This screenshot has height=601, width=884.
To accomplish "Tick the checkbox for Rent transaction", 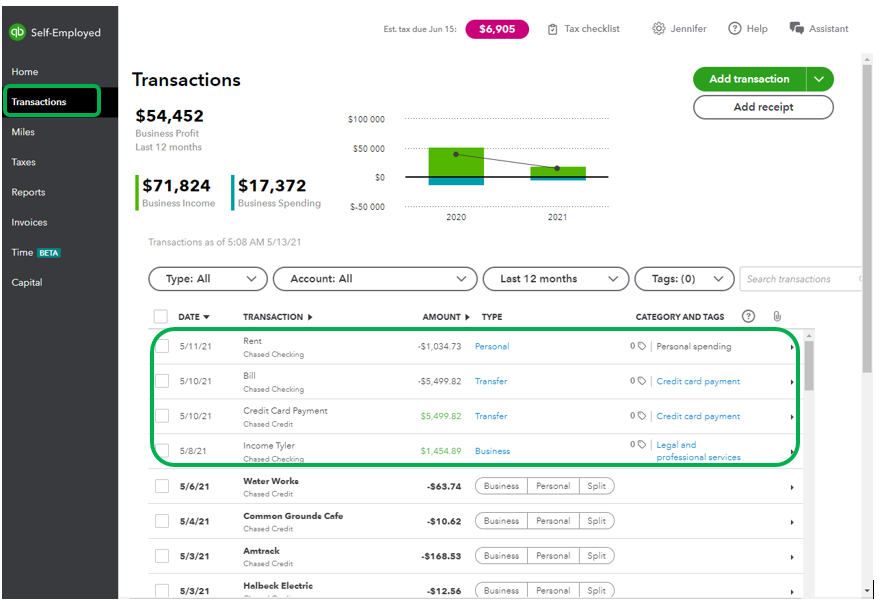I will click(x=162, y=346).
